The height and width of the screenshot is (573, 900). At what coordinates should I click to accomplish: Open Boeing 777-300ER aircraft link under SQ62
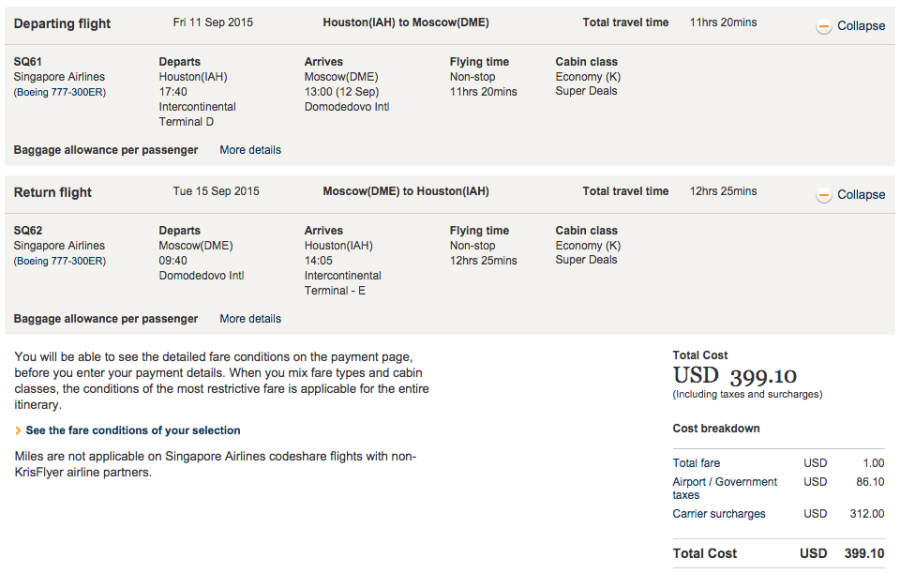60,261
